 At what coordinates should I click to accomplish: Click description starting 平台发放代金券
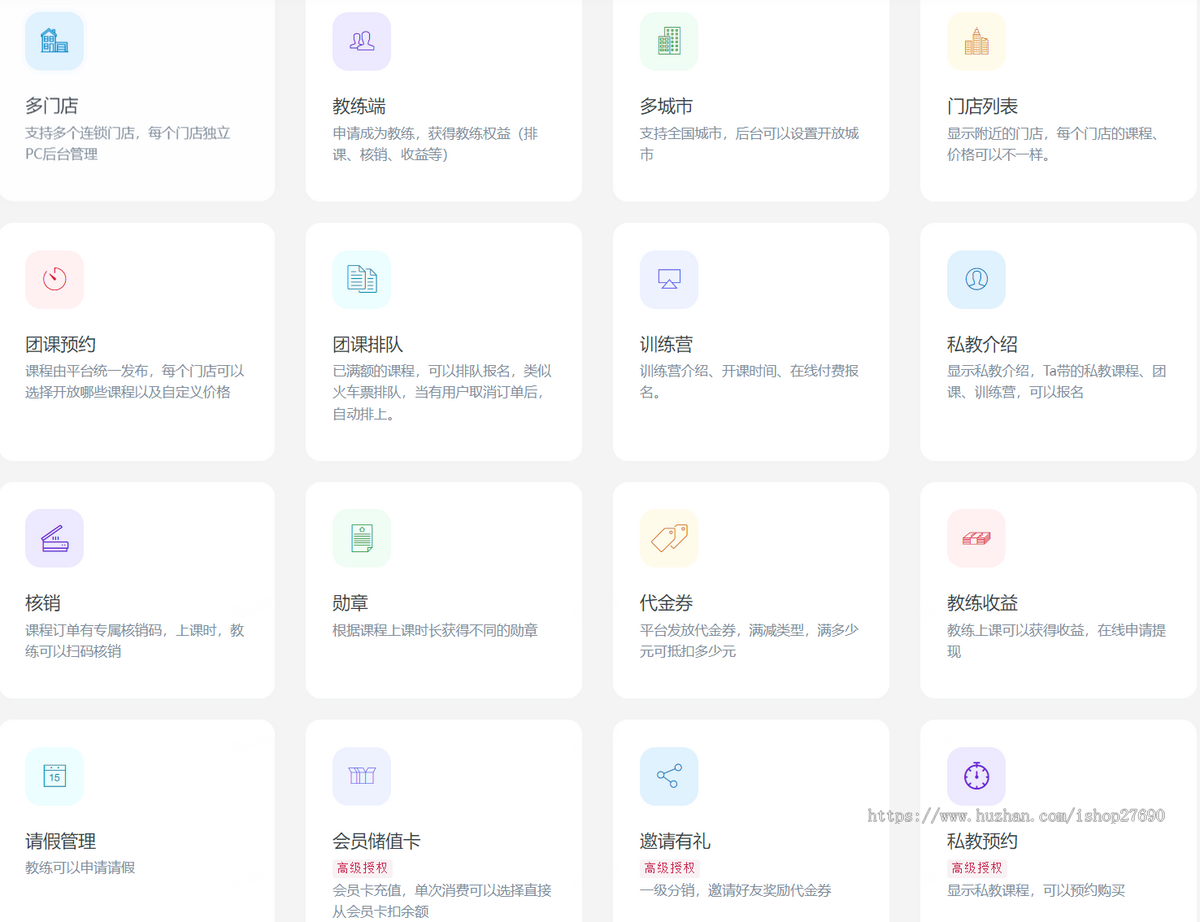pyautogui.click(x=749, y=640)
